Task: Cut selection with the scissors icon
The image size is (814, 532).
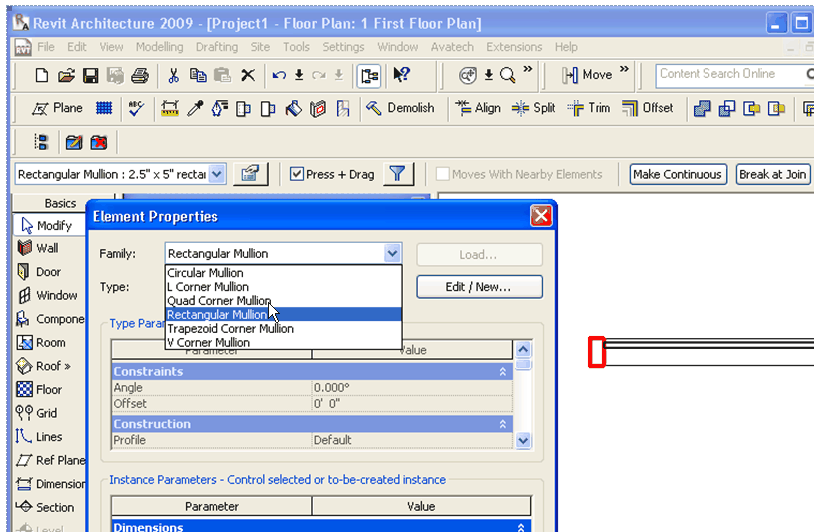Action: click(x=173, y=76)
